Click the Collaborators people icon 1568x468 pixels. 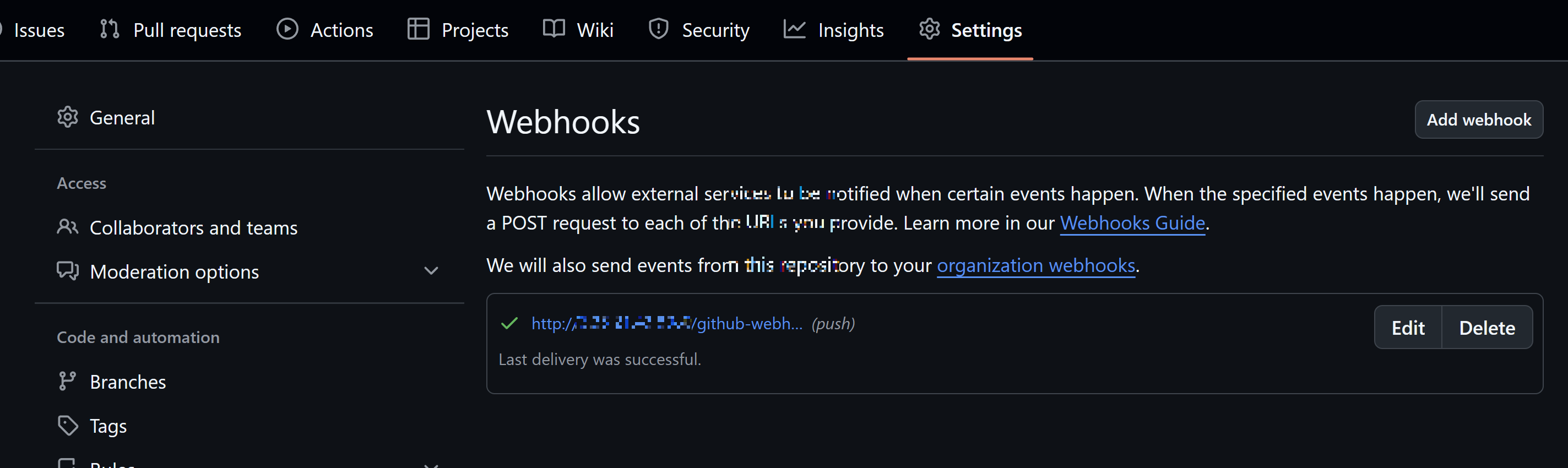click(68, 226)
